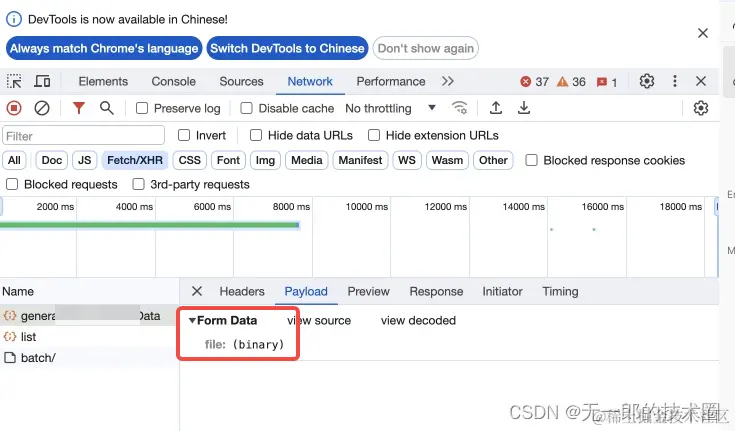Filter by Manifest requests
735x431 pixels.
(360, 160)
